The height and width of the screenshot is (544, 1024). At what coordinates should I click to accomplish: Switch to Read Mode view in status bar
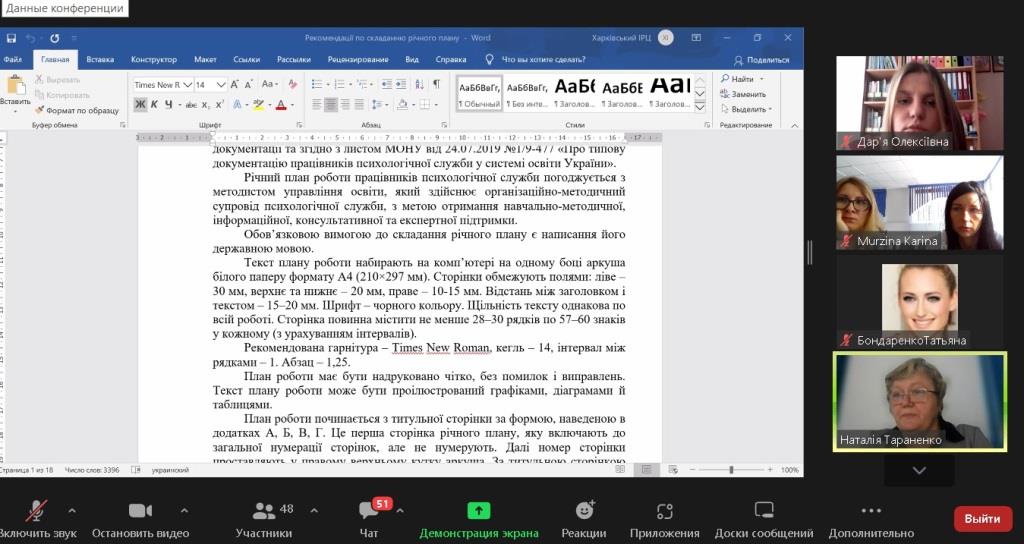click(620, 470)
